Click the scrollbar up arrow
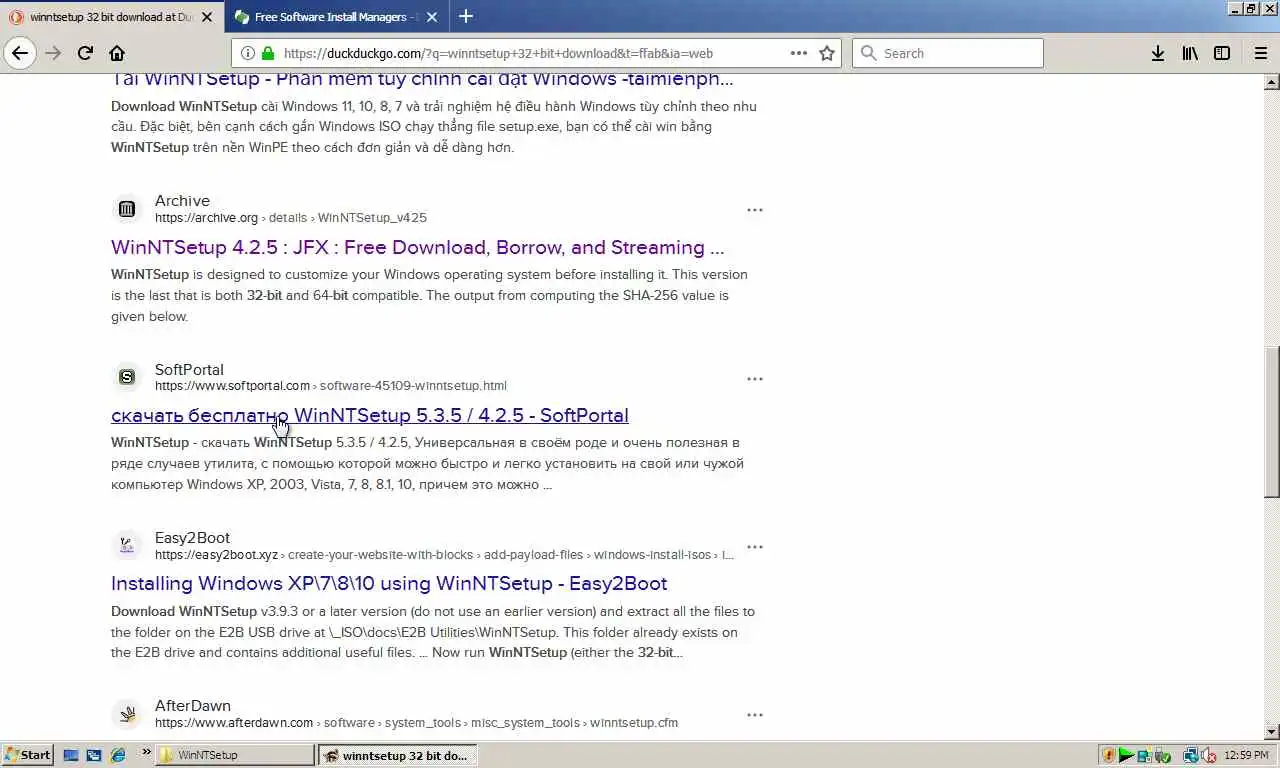The image size is (1280, 768). click(x=1271, y=82)
